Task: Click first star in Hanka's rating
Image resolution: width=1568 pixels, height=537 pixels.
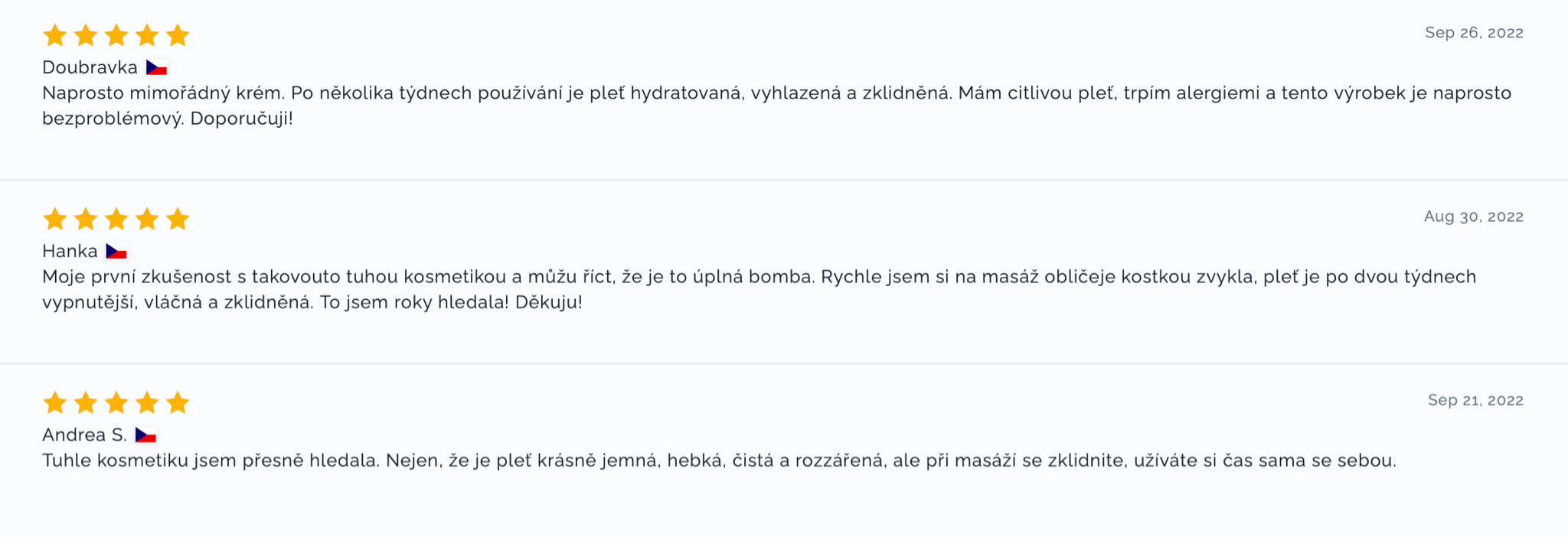Action: pyautogui.click(x=55, y=219)
